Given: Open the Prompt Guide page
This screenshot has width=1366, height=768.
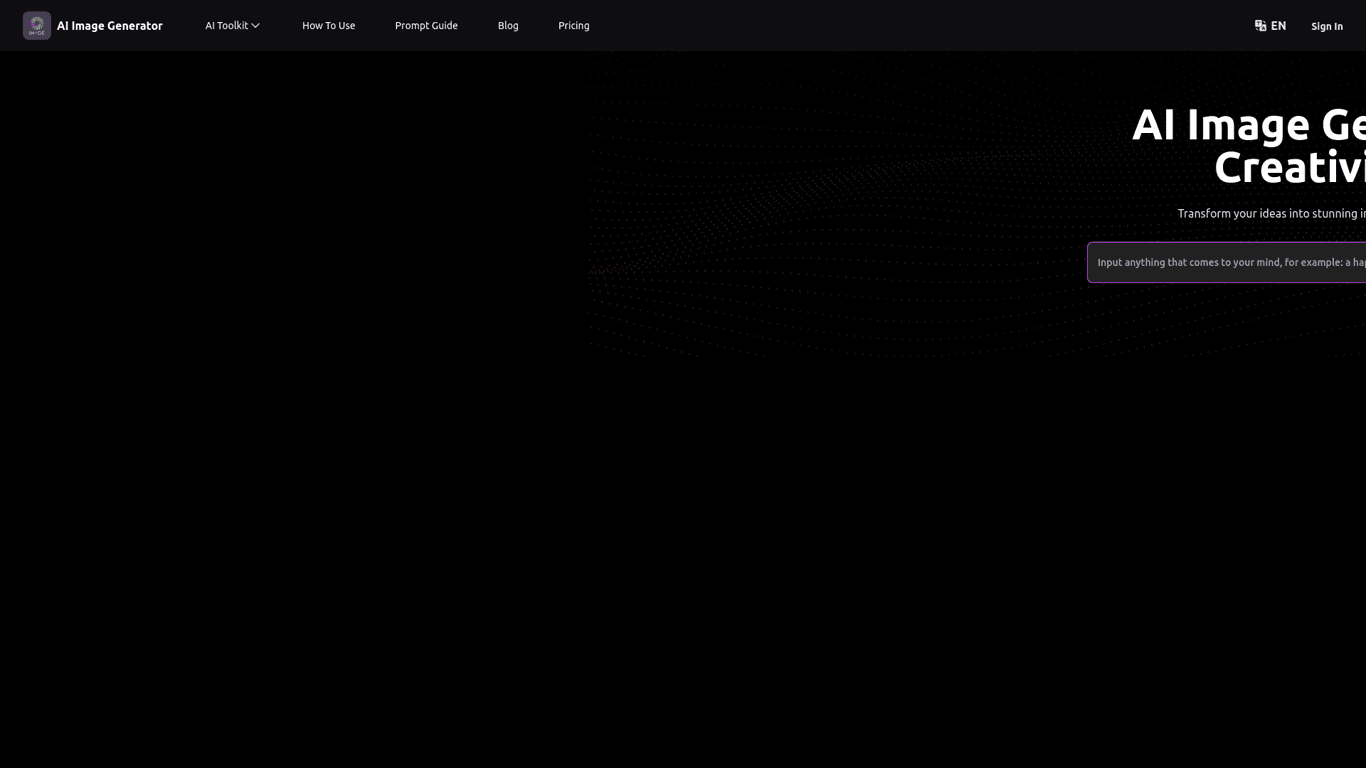Looking at the screenshot, I should (x=426, y=25).
